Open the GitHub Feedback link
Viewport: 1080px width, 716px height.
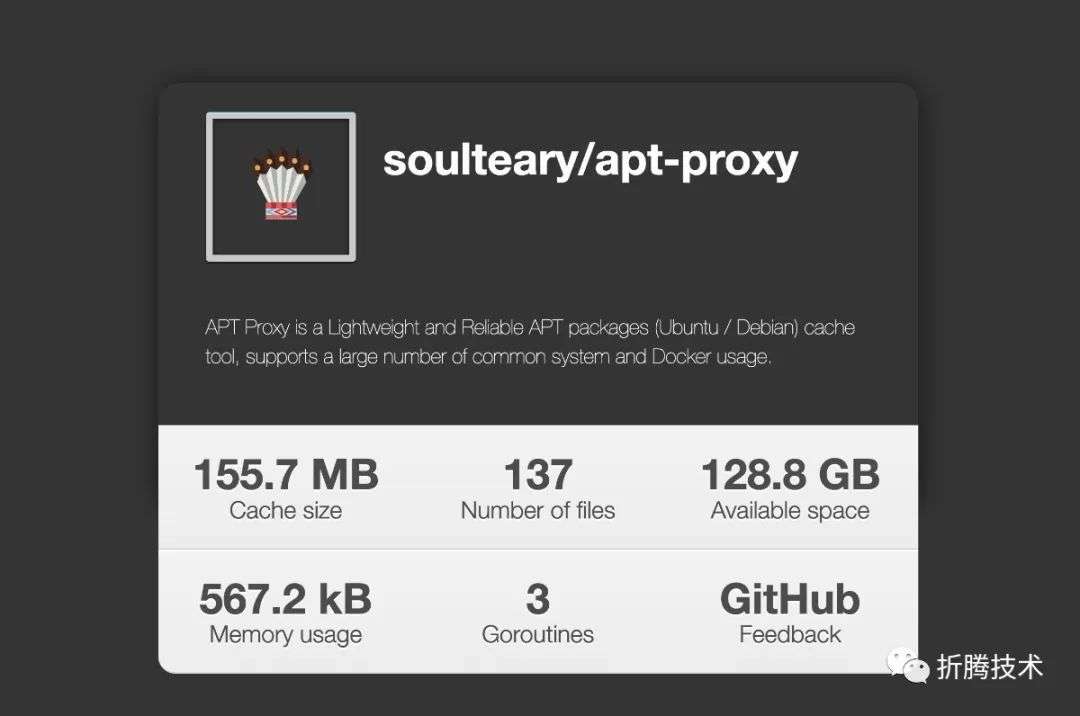coord(790,612)
